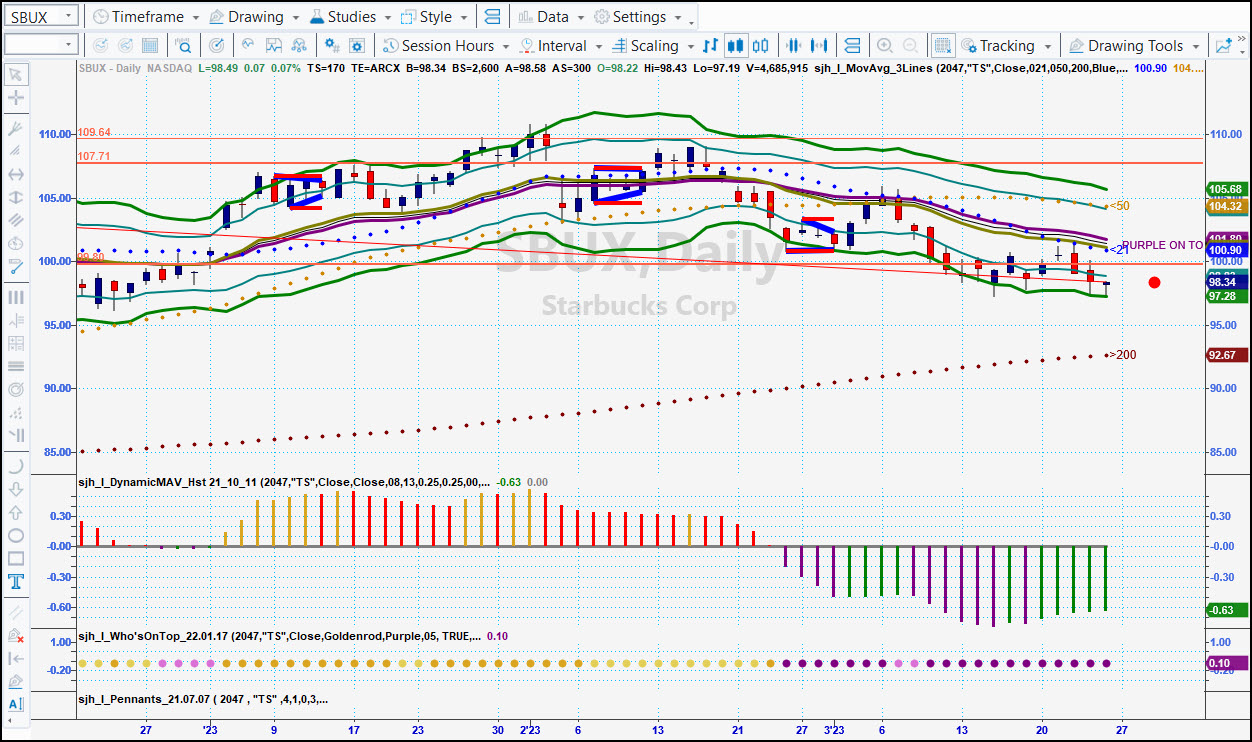Viewport: 1252px width, 742px height.
Task: Click the 107.71 red line label
Action: click(x=94, y=156)
